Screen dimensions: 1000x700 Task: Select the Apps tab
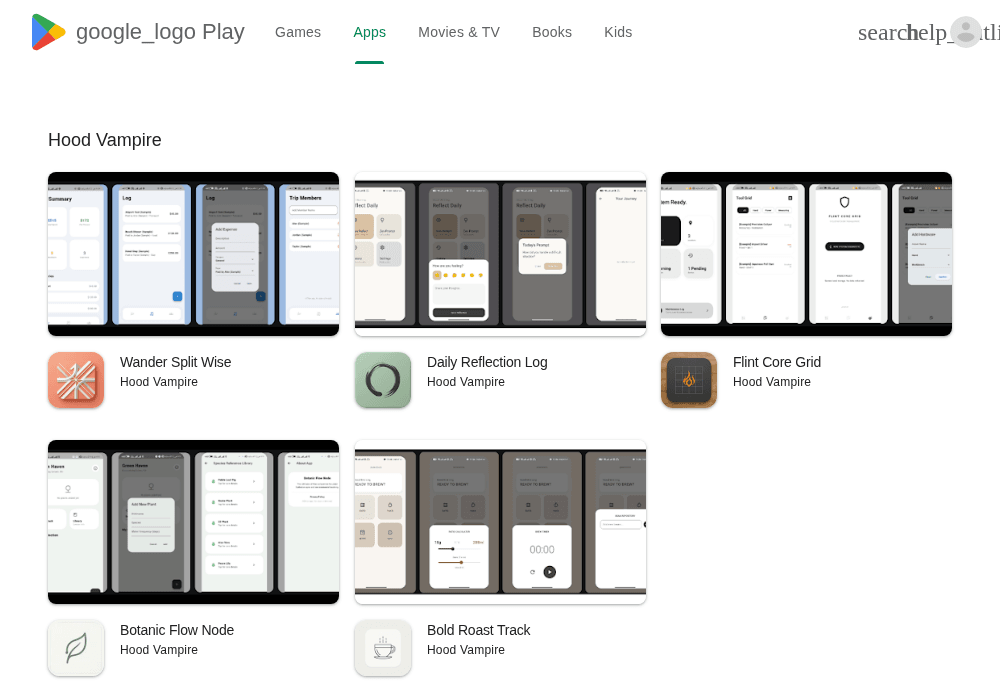tap(369, 32)
